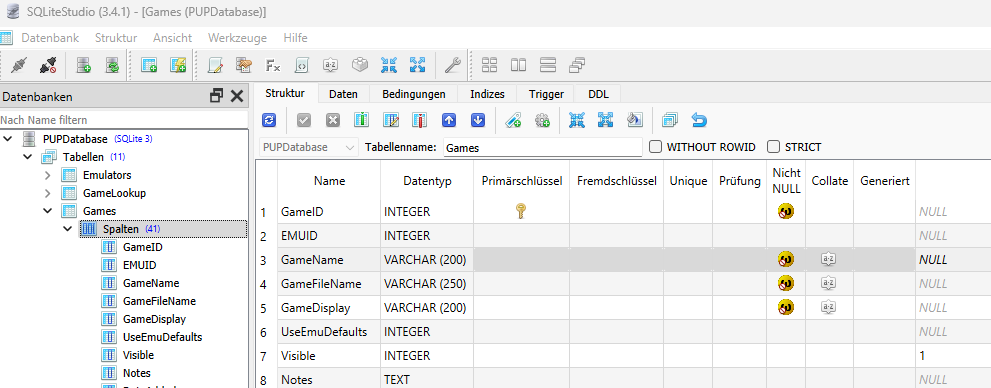The width and height of the screenshot is (991, 388).
Task: Select EMUID in the left tree
Action: tap(140, 265)
